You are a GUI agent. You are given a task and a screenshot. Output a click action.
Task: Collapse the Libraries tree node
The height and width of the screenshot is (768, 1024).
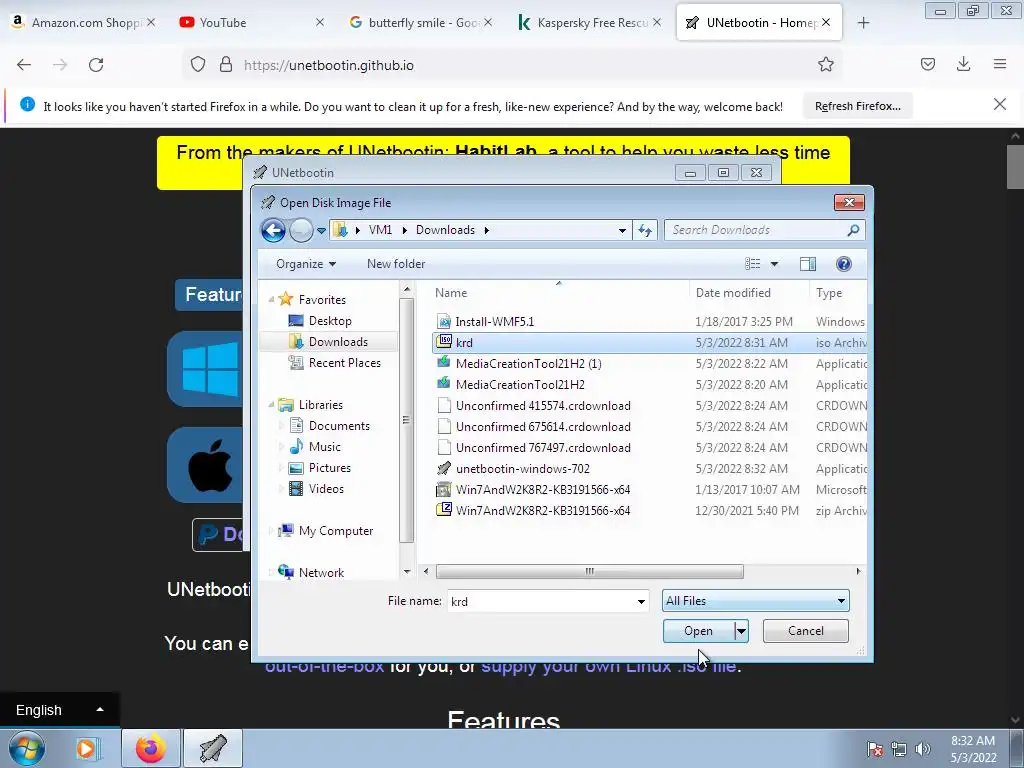(272, 405)
